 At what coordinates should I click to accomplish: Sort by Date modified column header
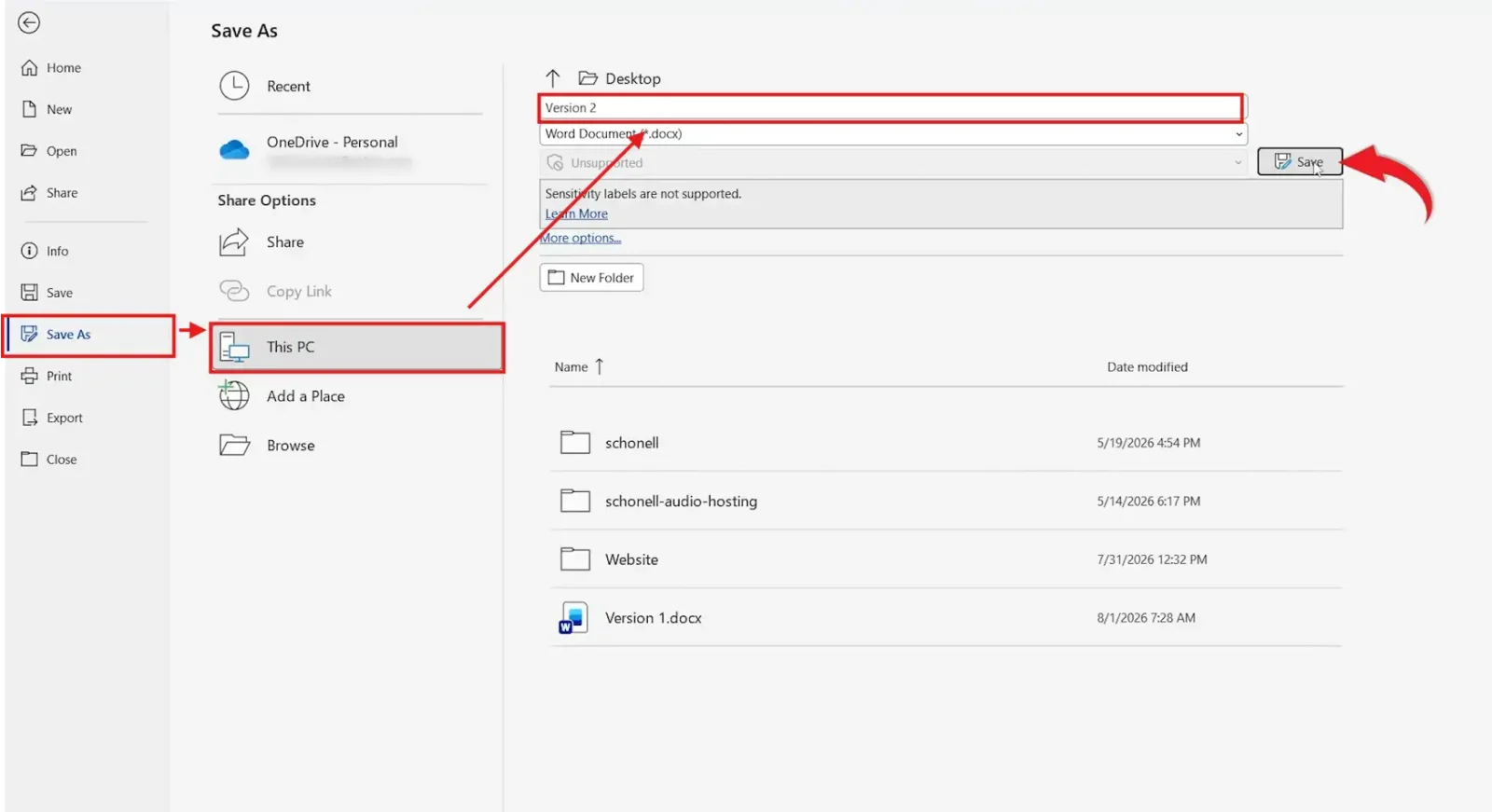point(1147,367)
